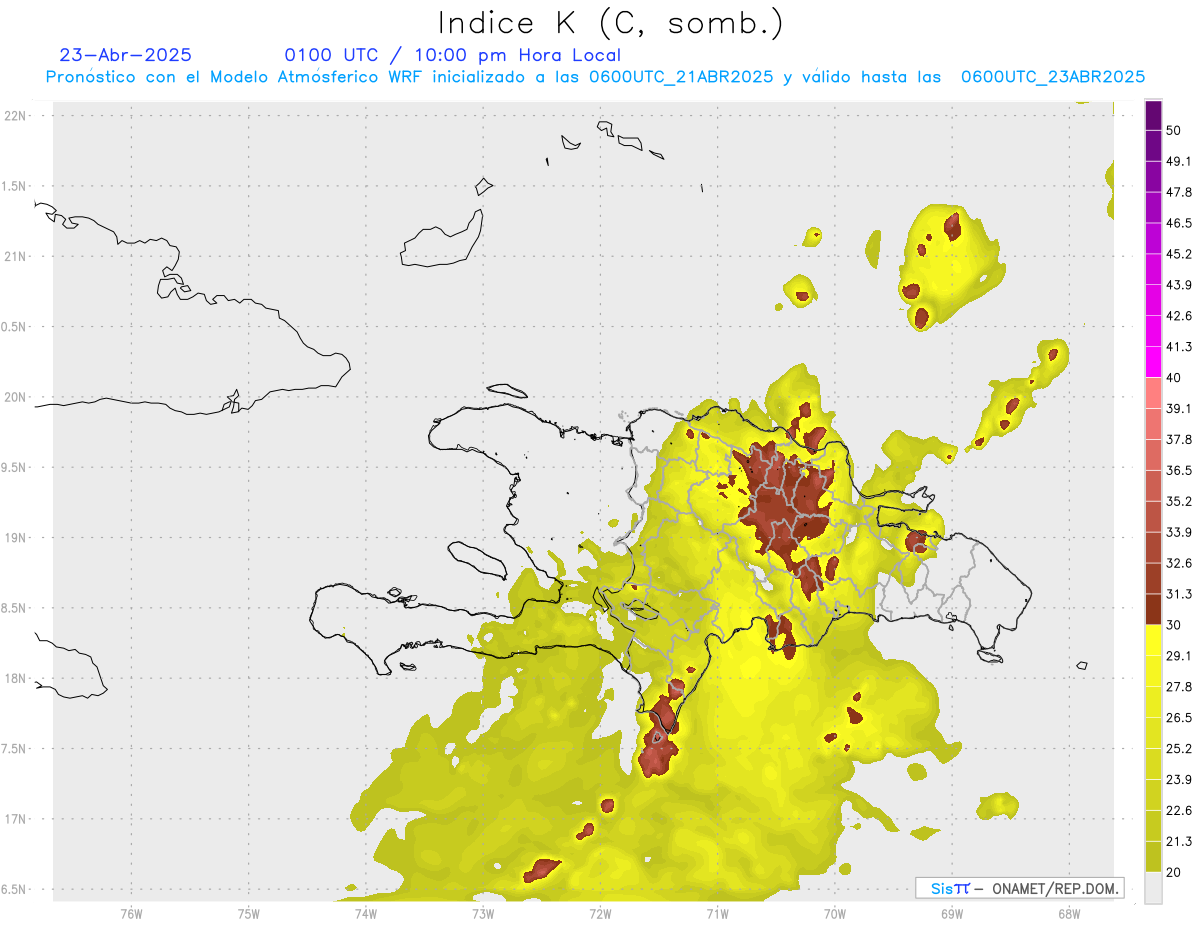Click the '23.9' colorbar label

click(1179, 780)
